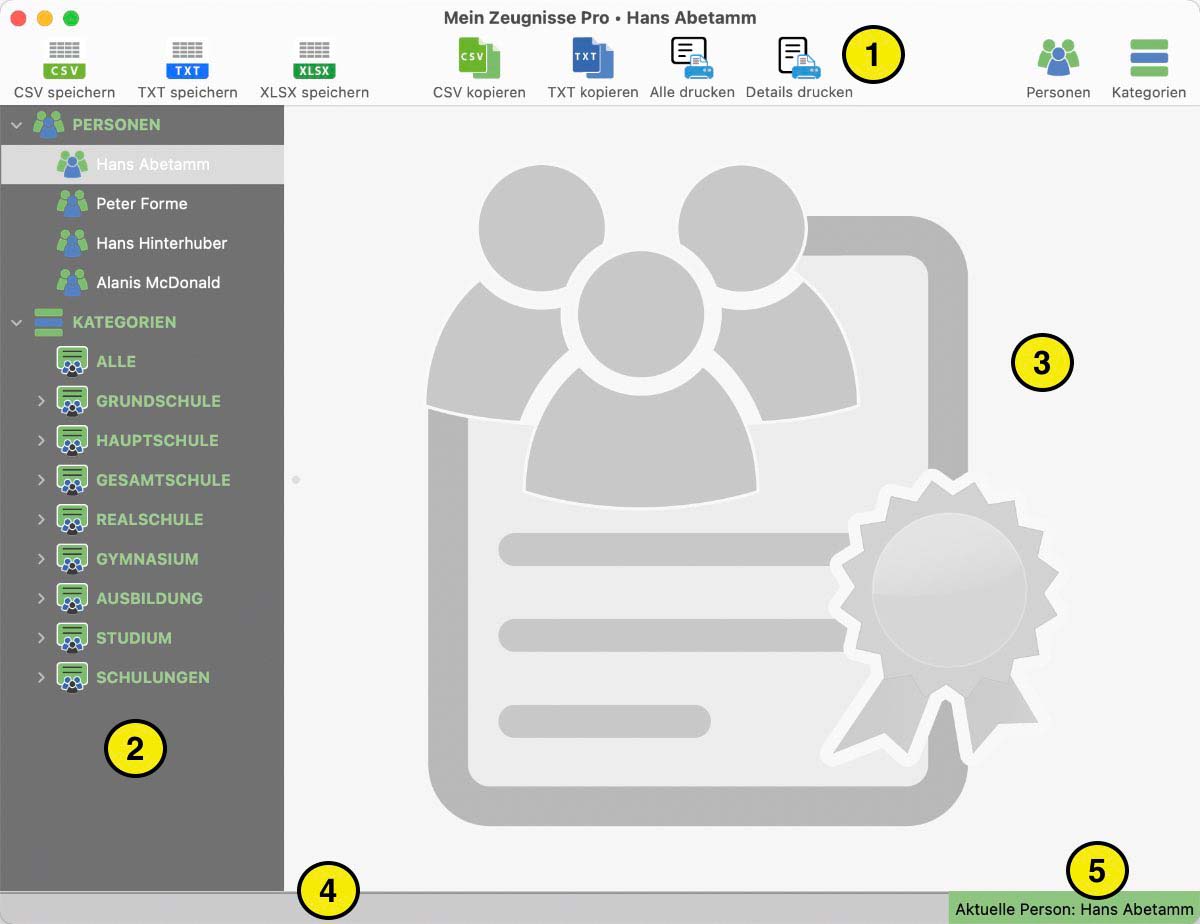Choose Hans Hinterhuber from the persons list
This screenshot has width=1200, height=924.
click(161, 243)
